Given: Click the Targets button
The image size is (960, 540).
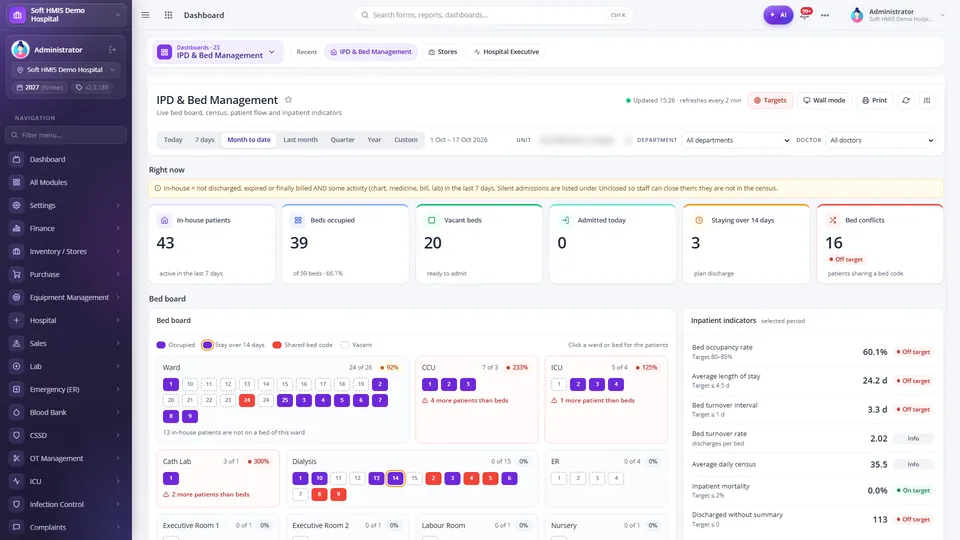Looking at the screenshot, I should tap(770, 100).
